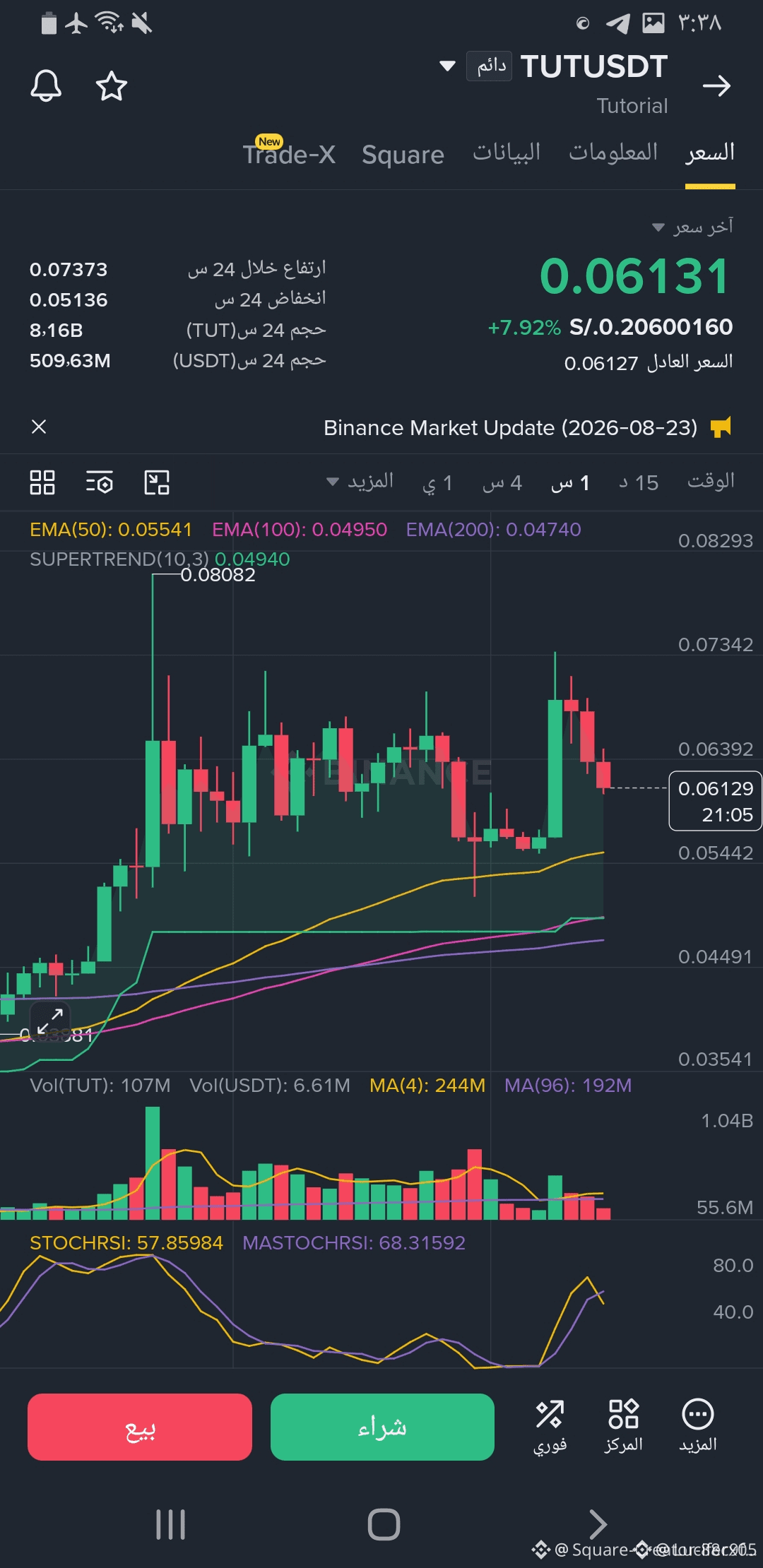The image size is (763, 1568).
Task: Switch to the البيانات tab
Action: point(507,153)
